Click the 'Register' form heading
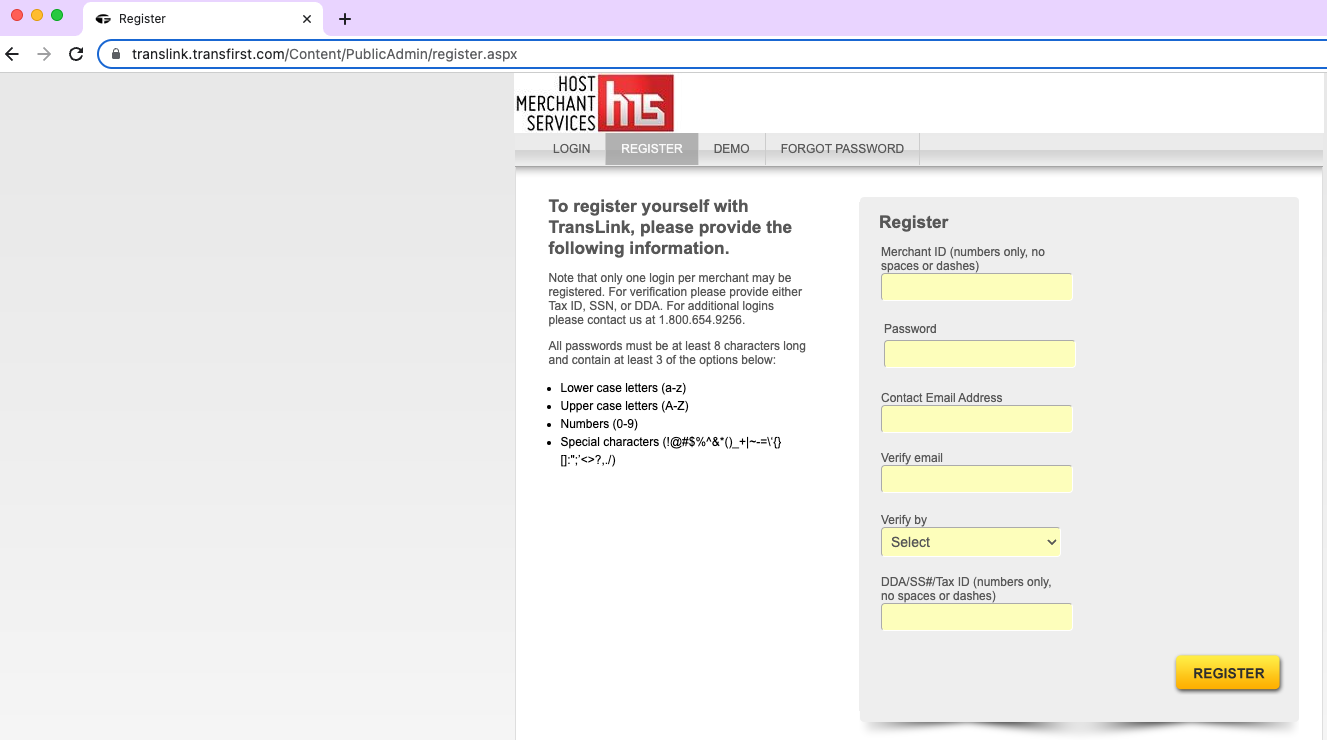 click(x=914, y=222)
